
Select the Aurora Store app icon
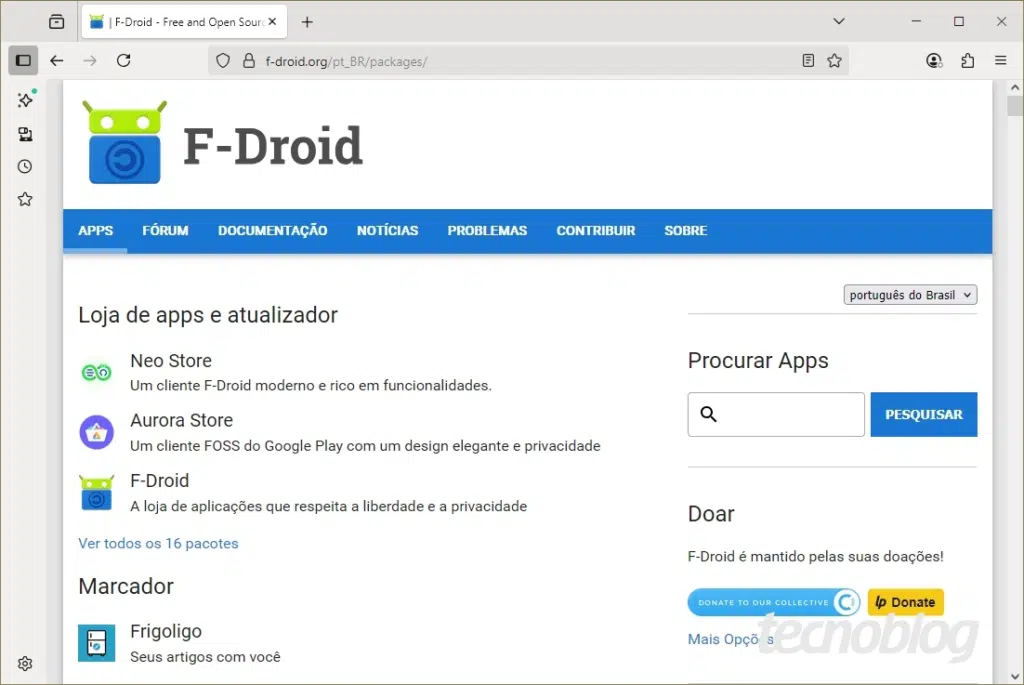click(x=96, y=432)
